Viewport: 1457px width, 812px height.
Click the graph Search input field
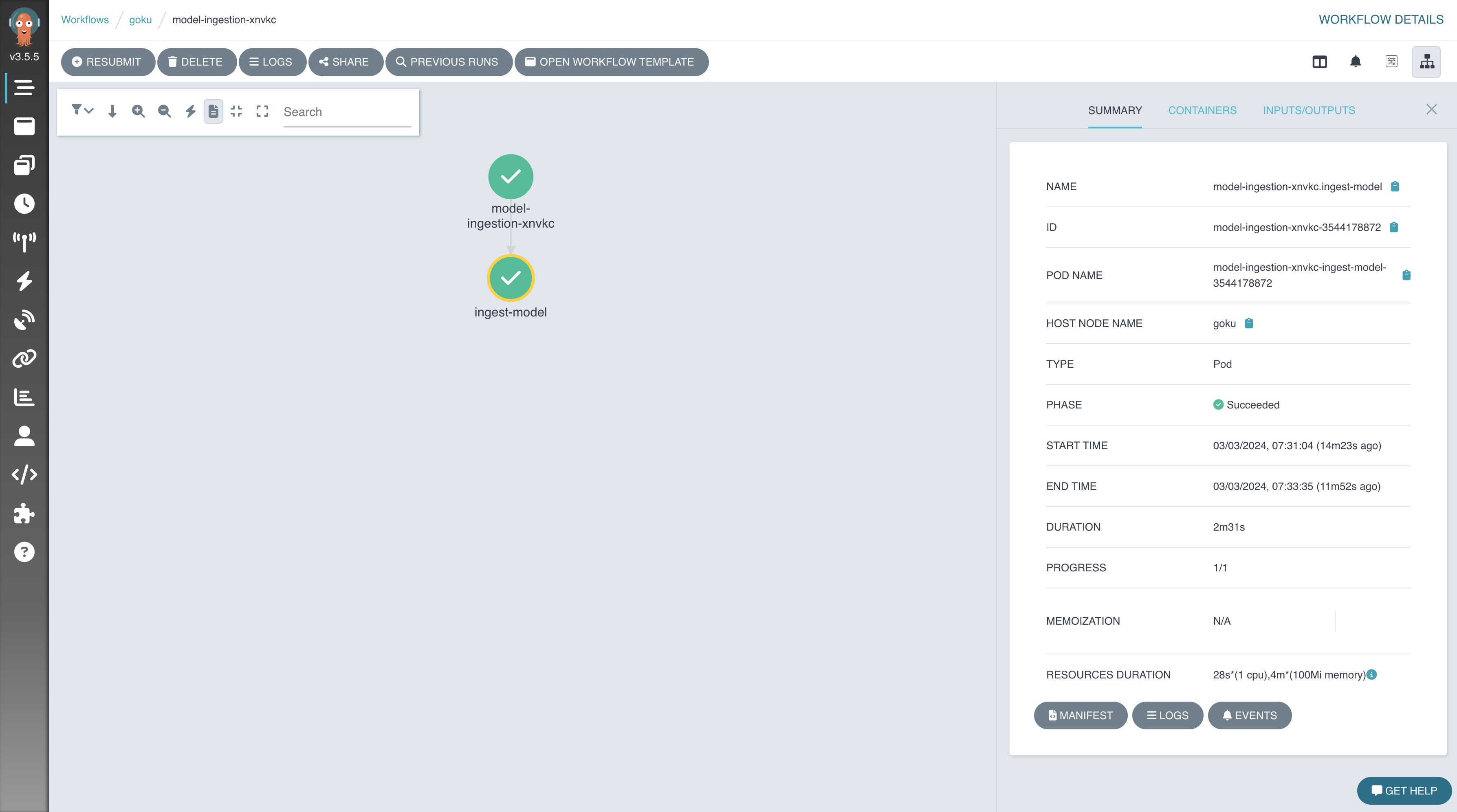(x=346, y=112)
